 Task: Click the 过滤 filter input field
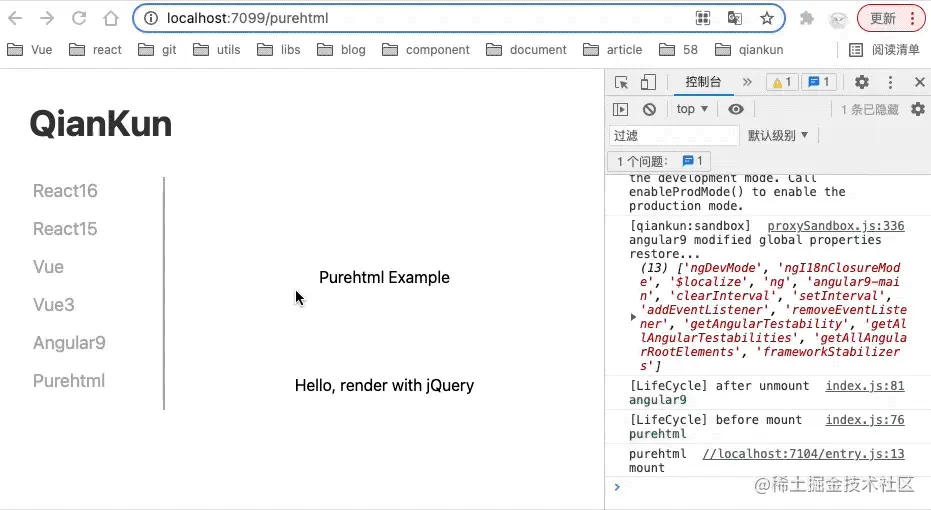(674, 136)
